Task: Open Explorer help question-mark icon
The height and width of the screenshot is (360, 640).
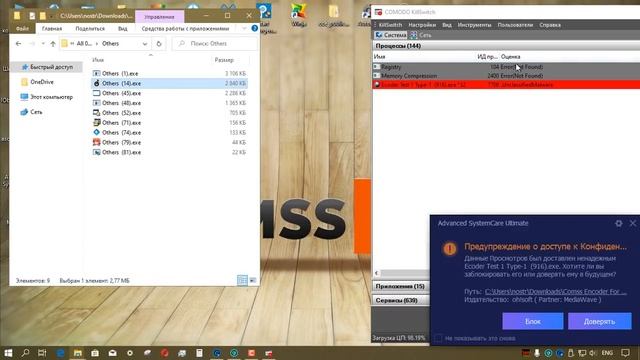Action: coord(255,28)
